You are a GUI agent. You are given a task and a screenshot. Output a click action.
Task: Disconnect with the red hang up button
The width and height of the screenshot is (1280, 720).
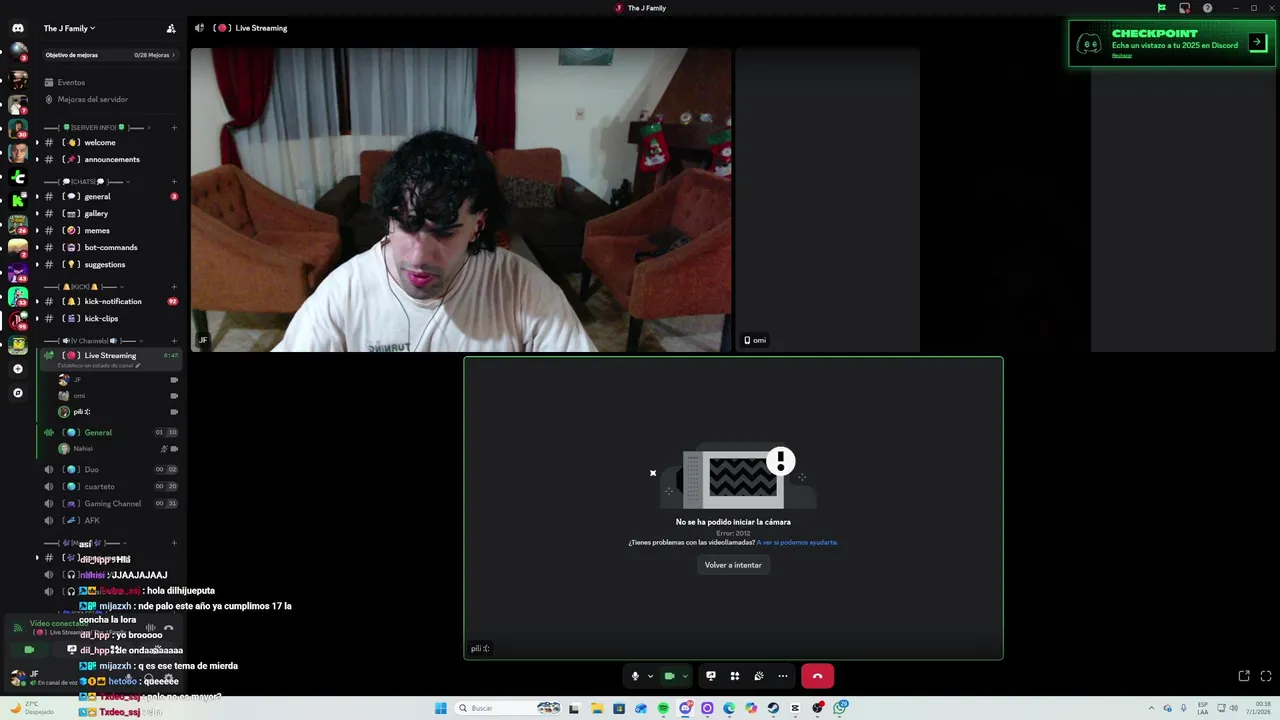point(817,676)
